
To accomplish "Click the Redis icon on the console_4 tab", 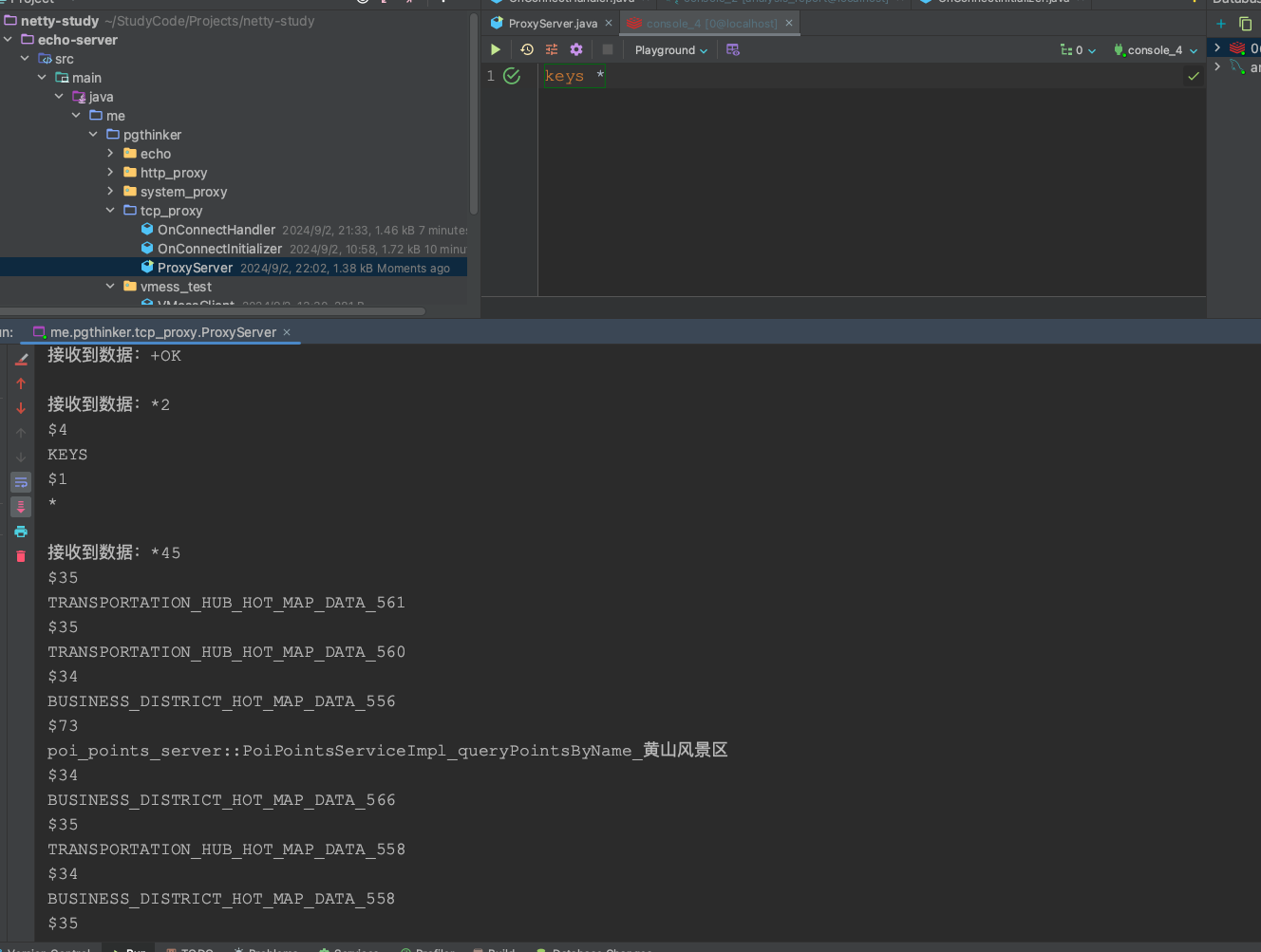I will tap(634, 23).
